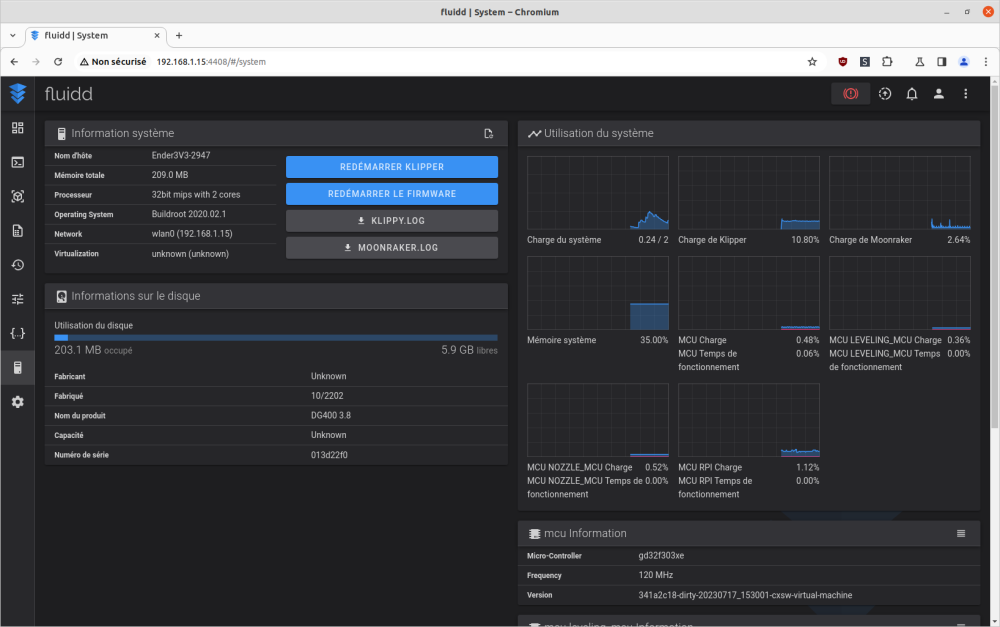Open the Tune sliders sidebar icon
This screenshot has width=1000, height=627.
18,299
